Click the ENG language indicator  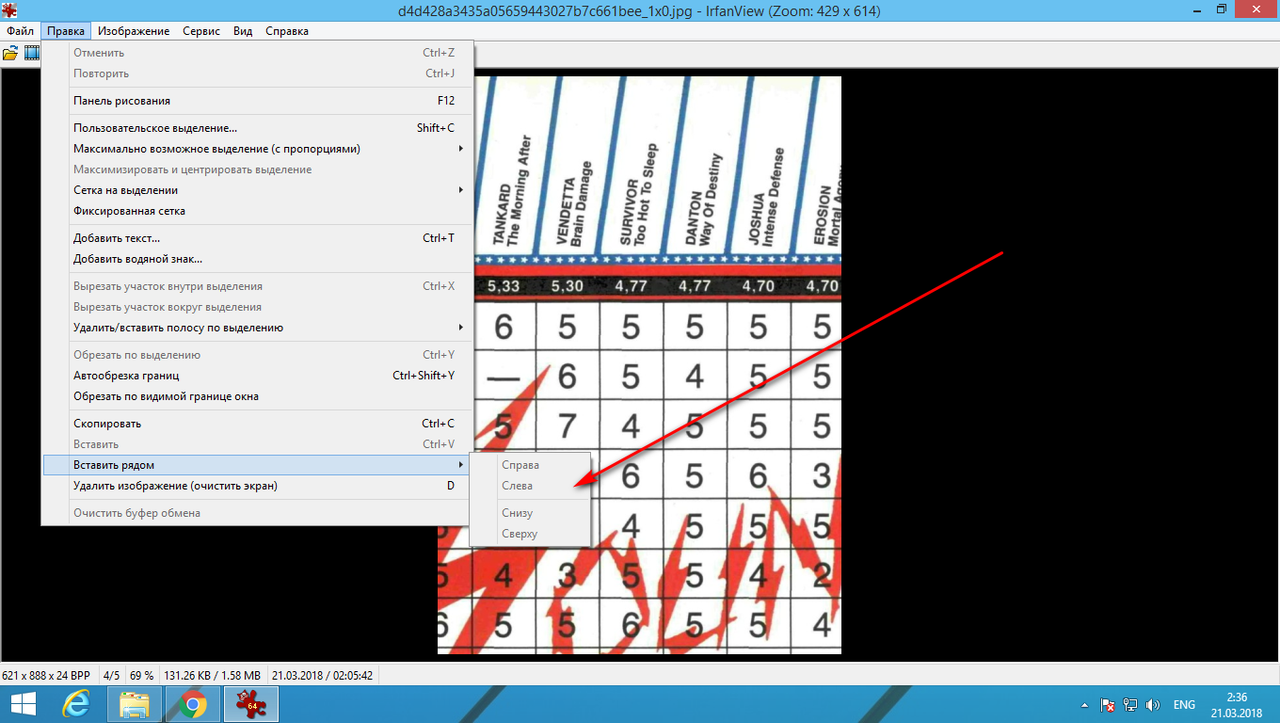1184,705
